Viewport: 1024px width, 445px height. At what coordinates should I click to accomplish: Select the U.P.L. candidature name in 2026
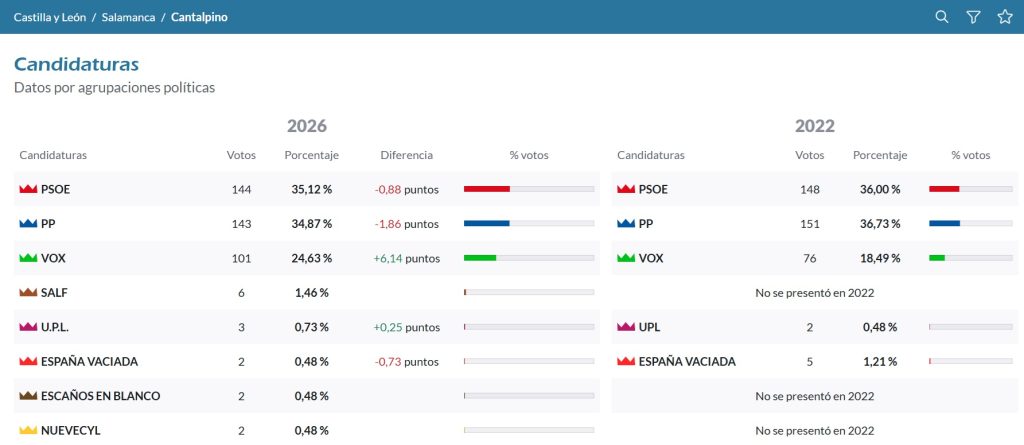(54, 327)
